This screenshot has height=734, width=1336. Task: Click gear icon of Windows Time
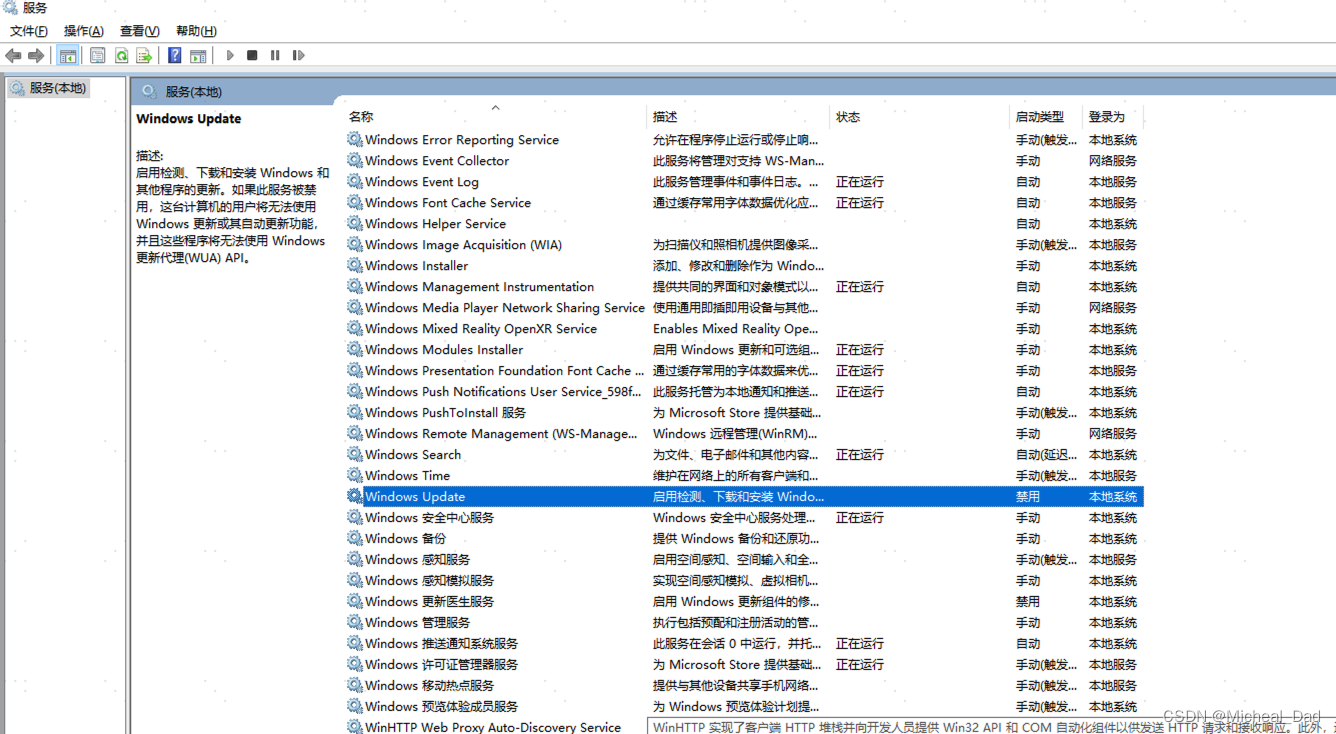tap(355, 476)
